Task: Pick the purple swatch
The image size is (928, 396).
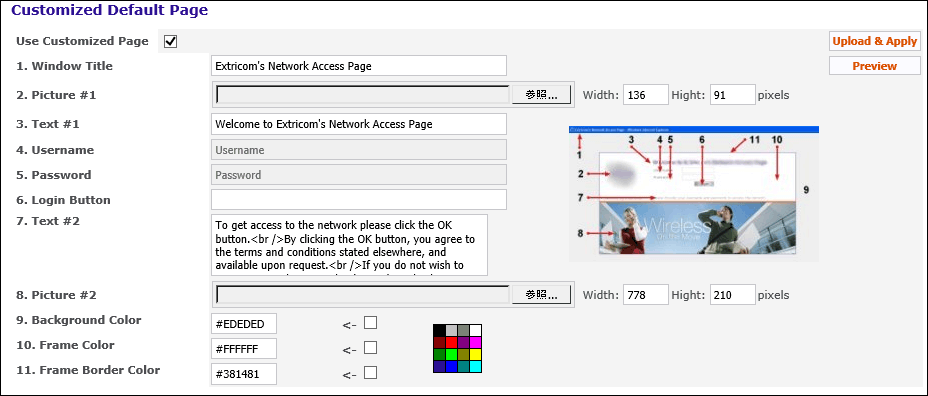Action: tap(463, 342)
